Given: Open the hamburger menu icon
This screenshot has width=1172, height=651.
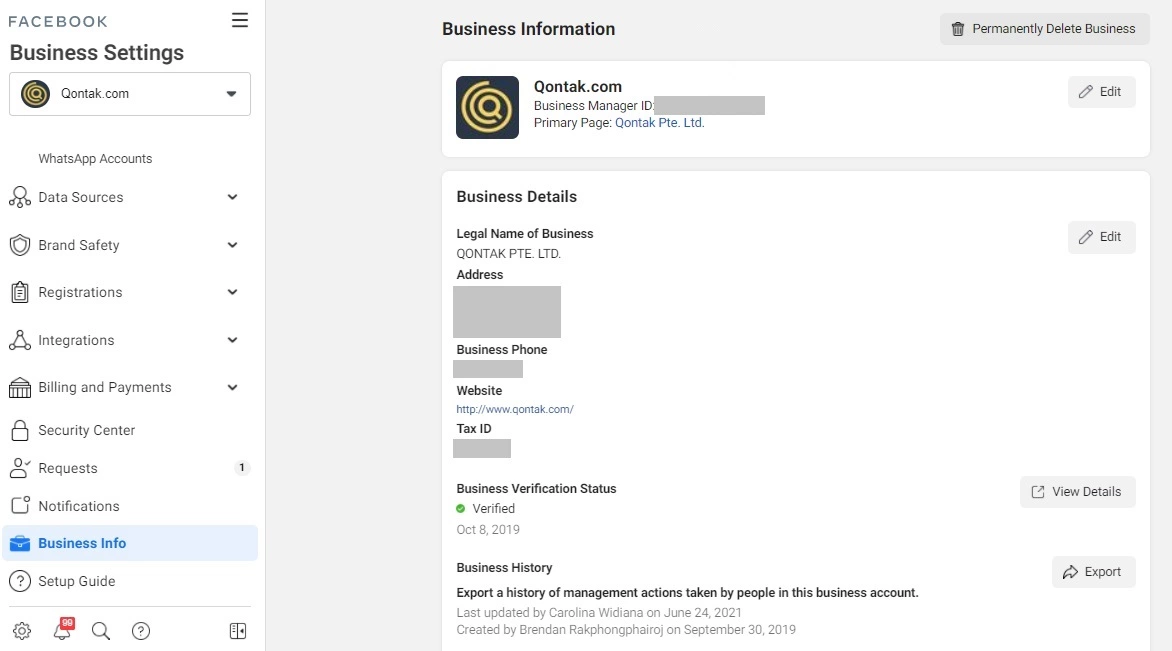Looking at the screenshot, I should [x=239, y=20].
